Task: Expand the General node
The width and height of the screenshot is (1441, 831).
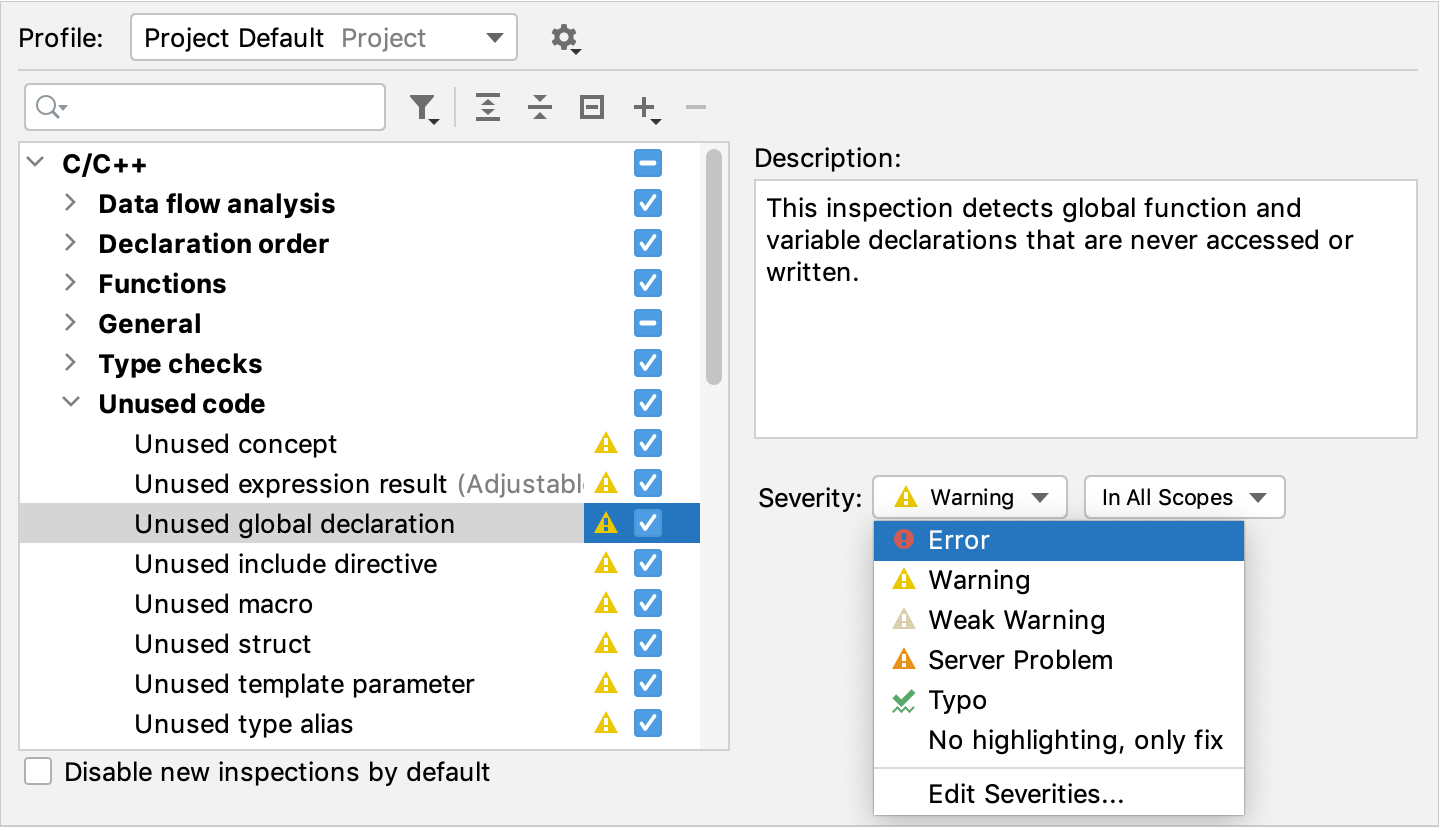Action: pos(70,322)
